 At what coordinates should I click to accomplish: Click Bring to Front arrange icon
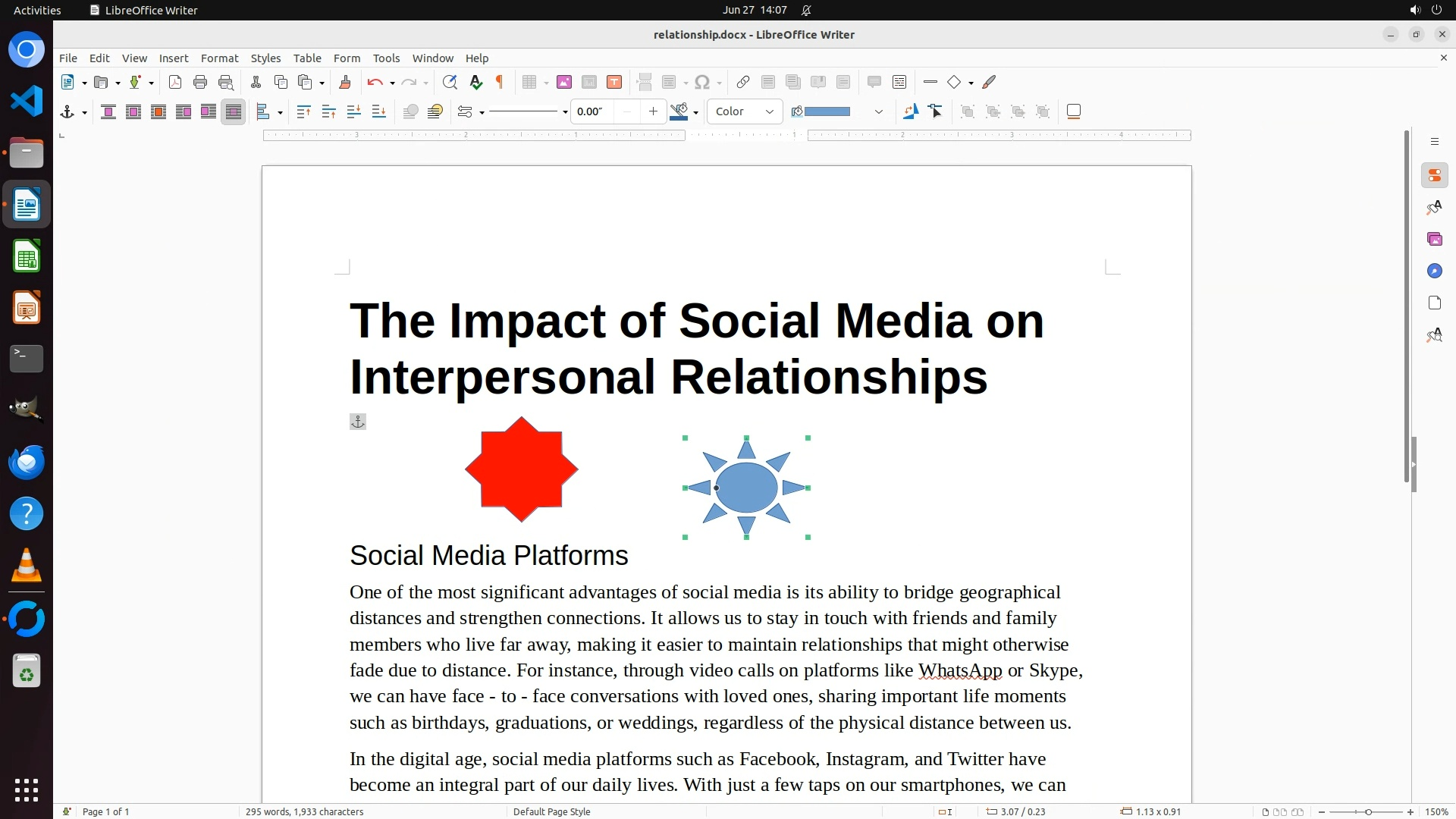tap(303, 111)
